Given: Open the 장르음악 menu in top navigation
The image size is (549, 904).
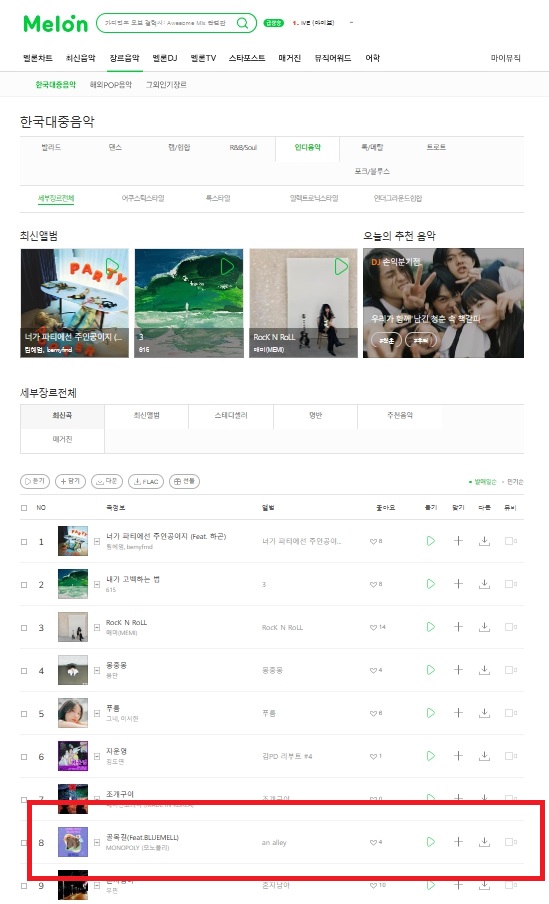Looking at the screenshot, I should [x=124, y=58].
